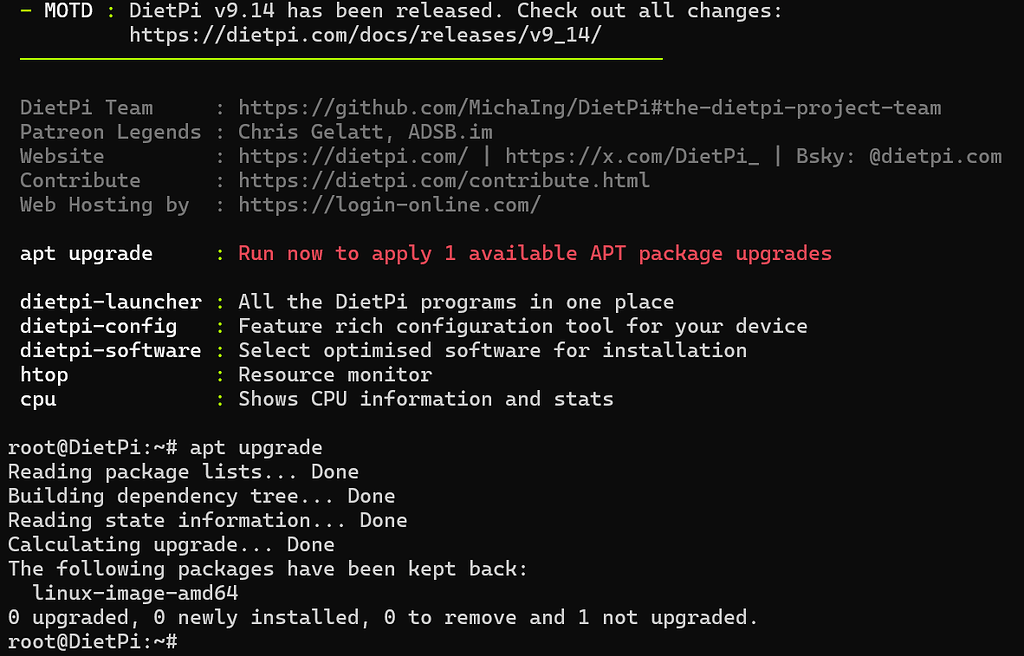Open the login-online.com web hosting link
1024x656 pixels.
click(389, 205)
